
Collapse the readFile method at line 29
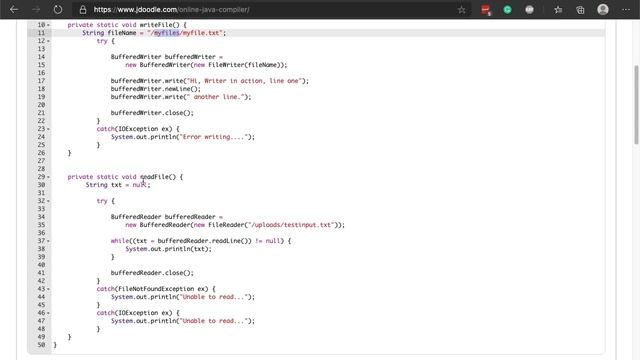(49, 177)
